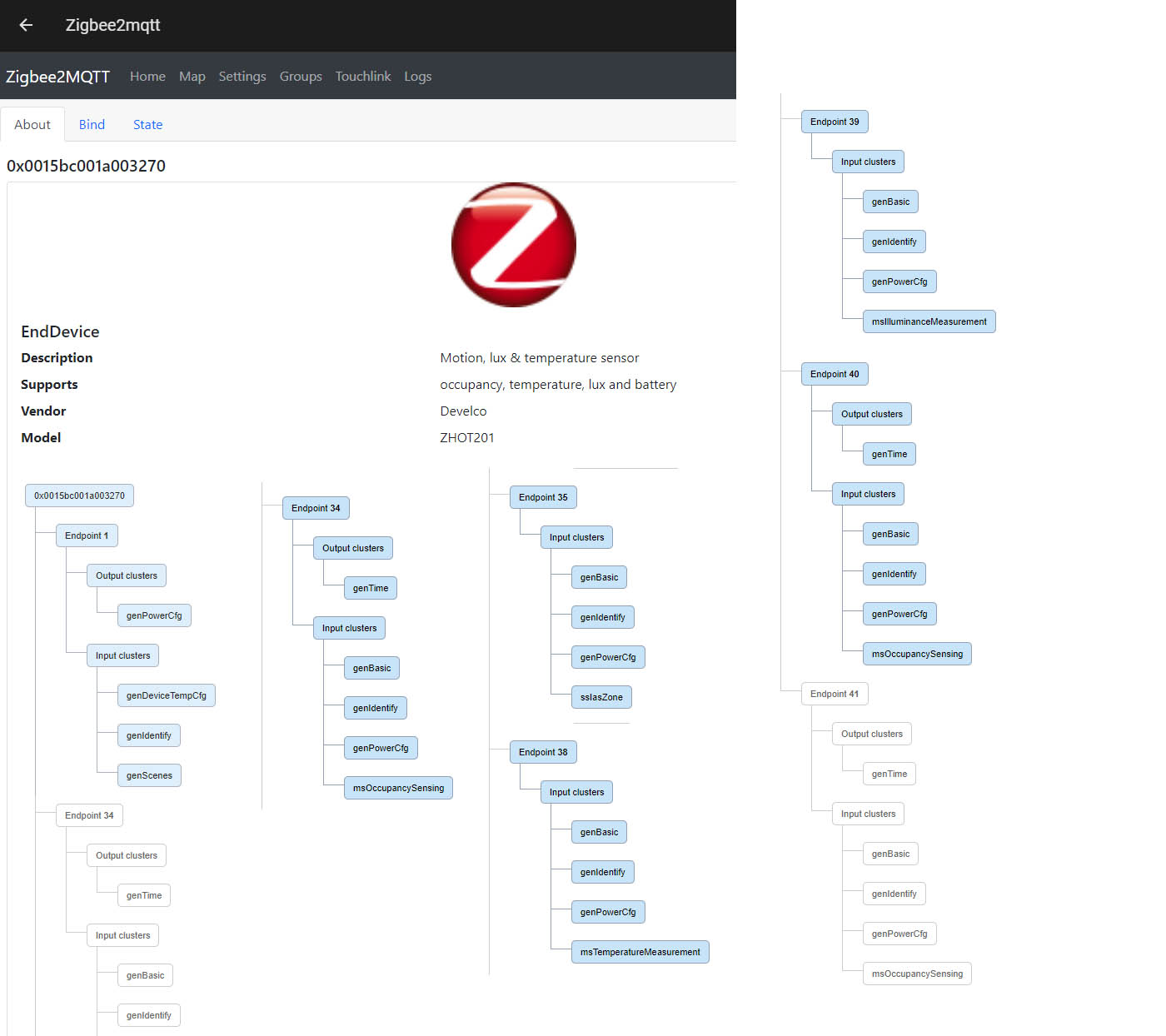Navigate to Groups

click(300, 76)
